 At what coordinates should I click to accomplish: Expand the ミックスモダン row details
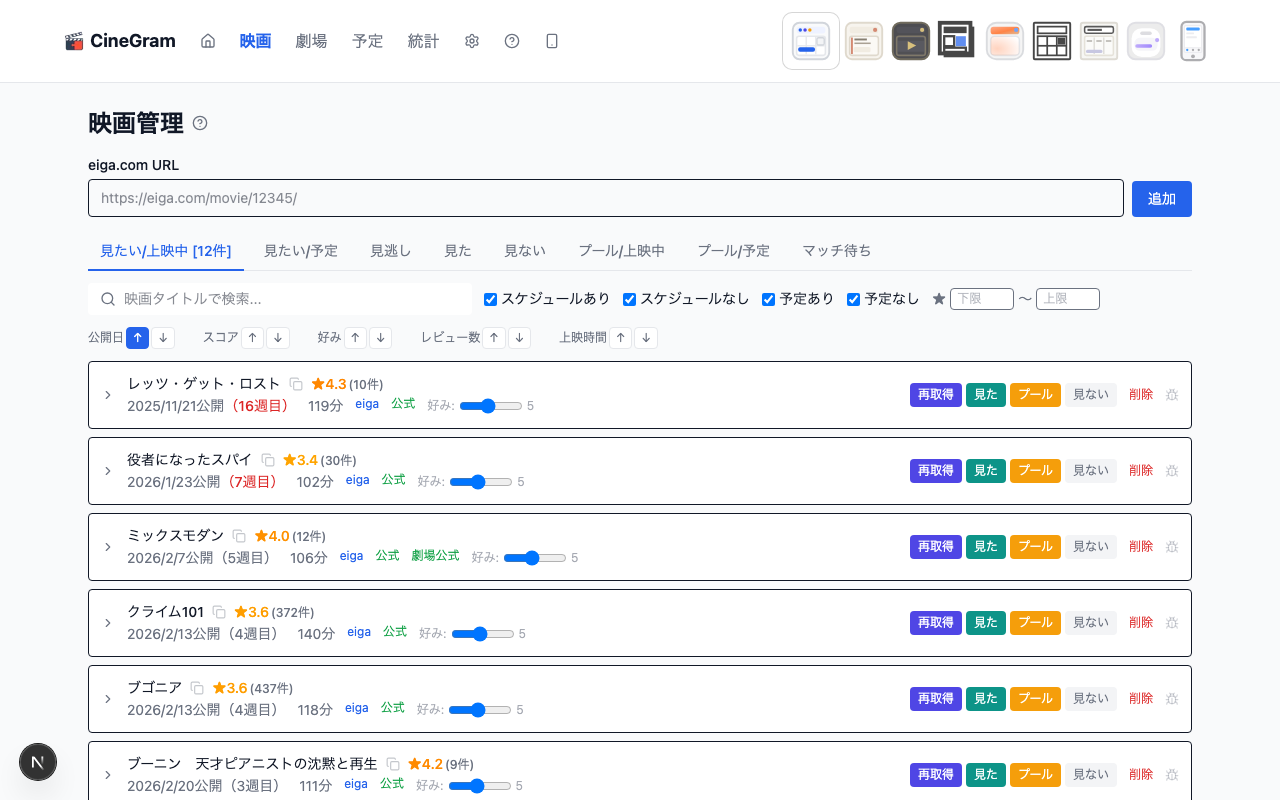tap(108, 546)
